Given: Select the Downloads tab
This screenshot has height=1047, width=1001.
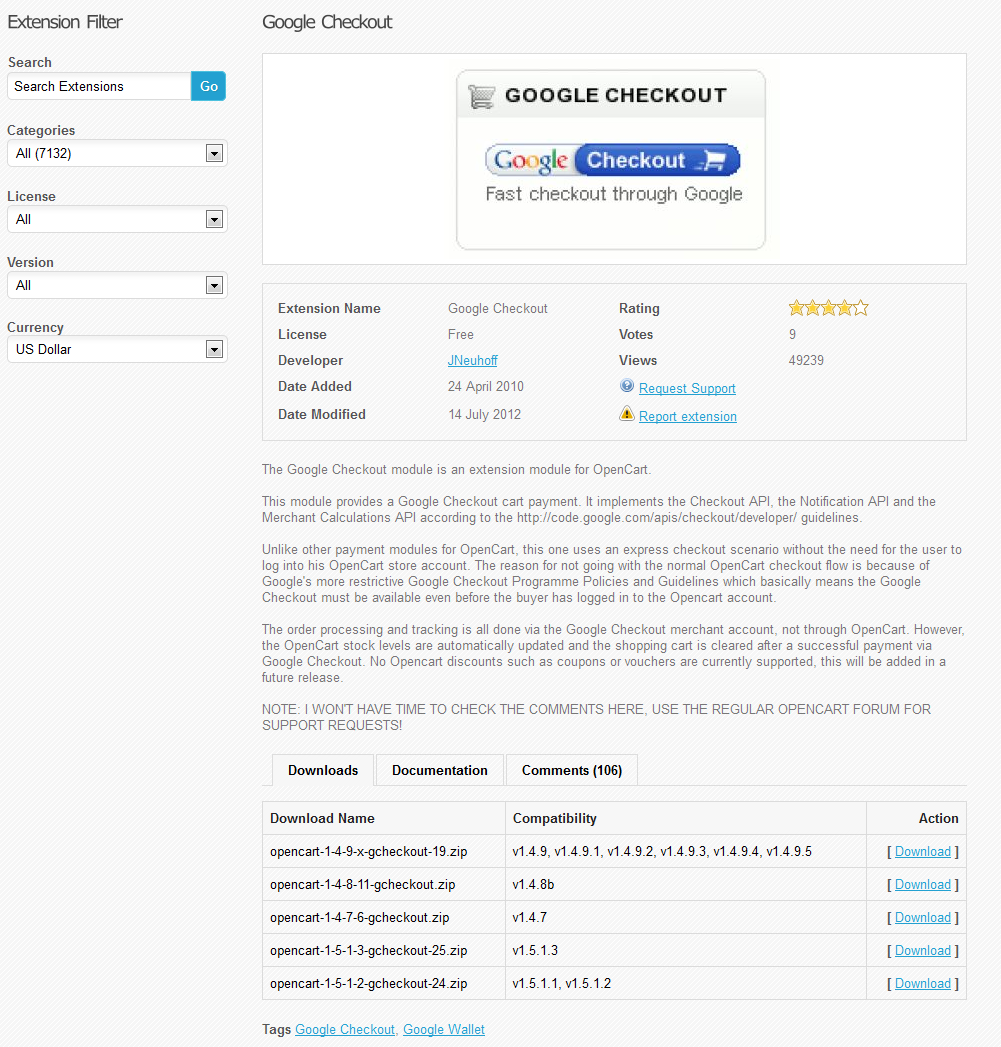Looking at the screenshot, I should pyautogui.click(x=323, y=770).
